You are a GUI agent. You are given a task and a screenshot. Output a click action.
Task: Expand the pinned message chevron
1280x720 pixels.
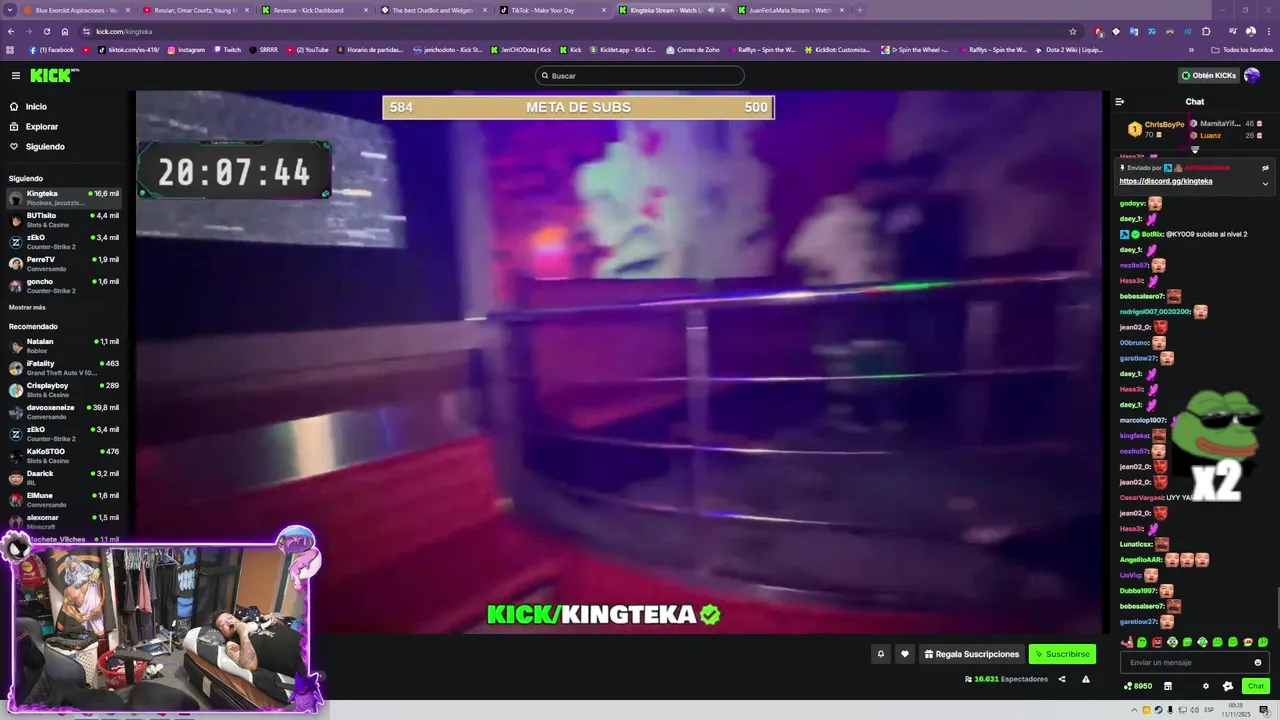point(1265,183)
